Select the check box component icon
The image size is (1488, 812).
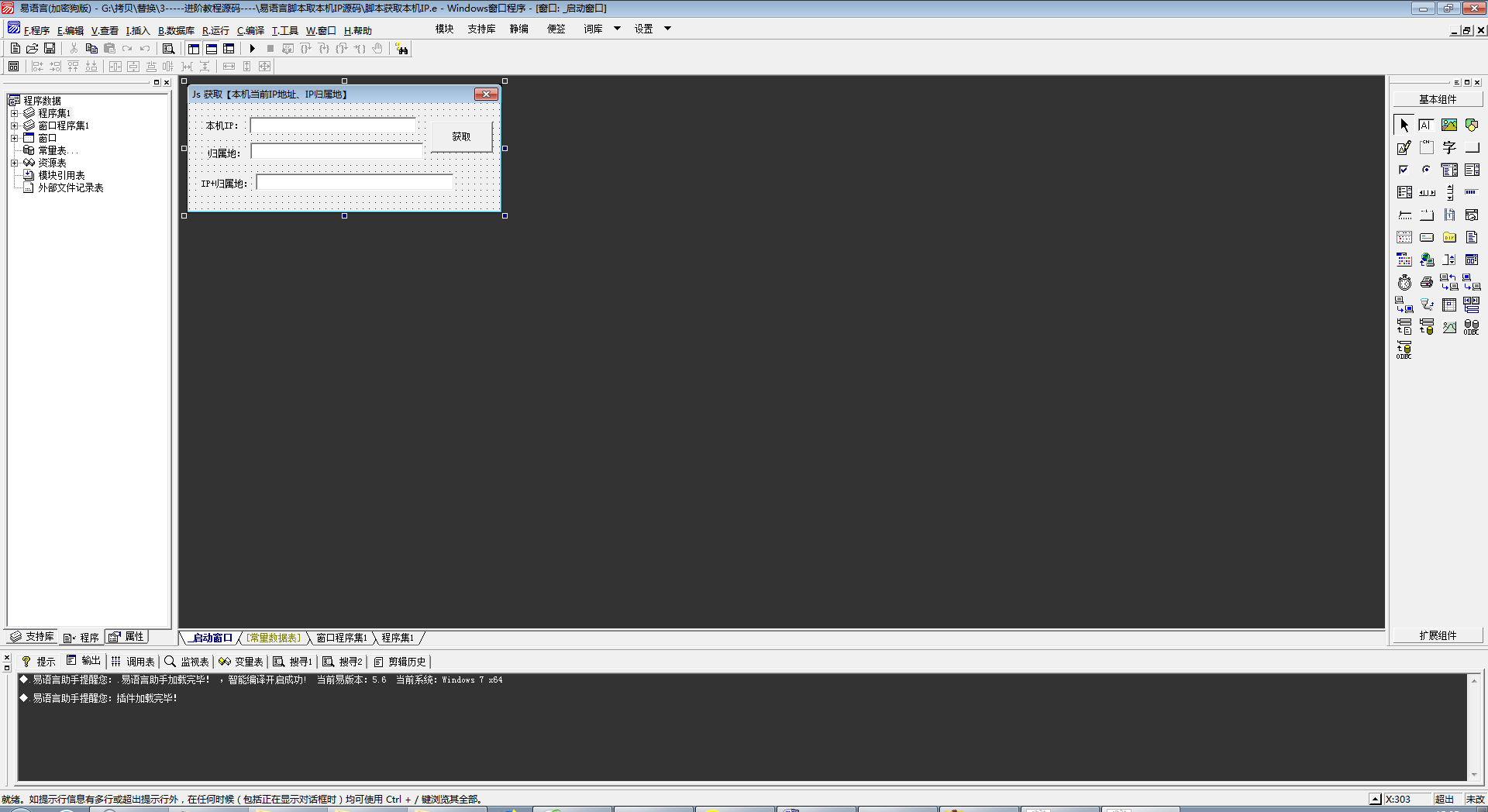coord(1404,170)
